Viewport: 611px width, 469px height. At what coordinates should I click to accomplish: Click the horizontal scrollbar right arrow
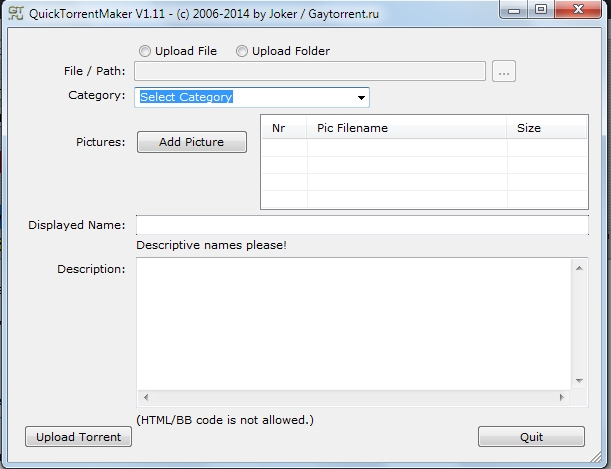[x=563, y=397]
